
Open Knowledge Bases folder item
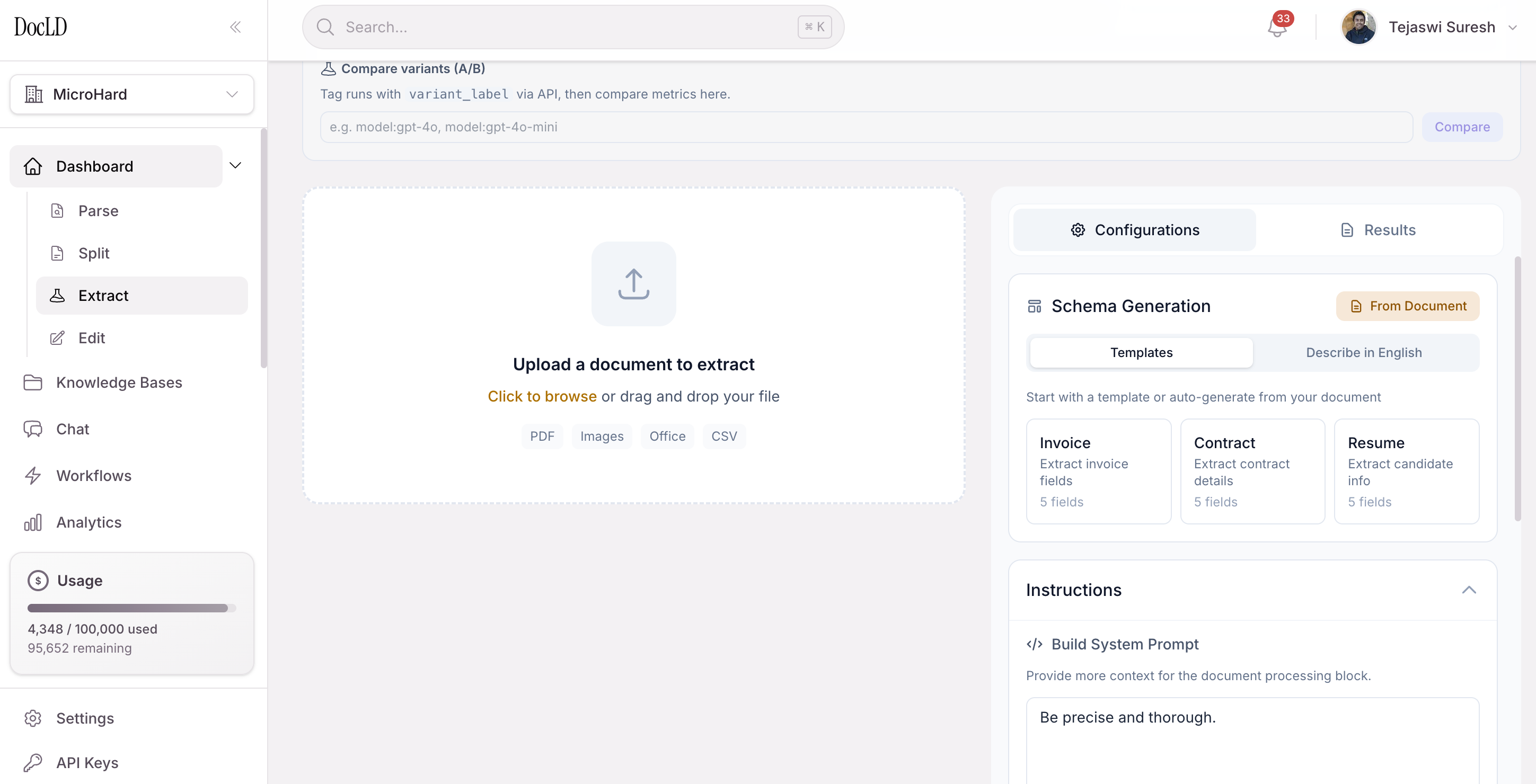[119, 382]
